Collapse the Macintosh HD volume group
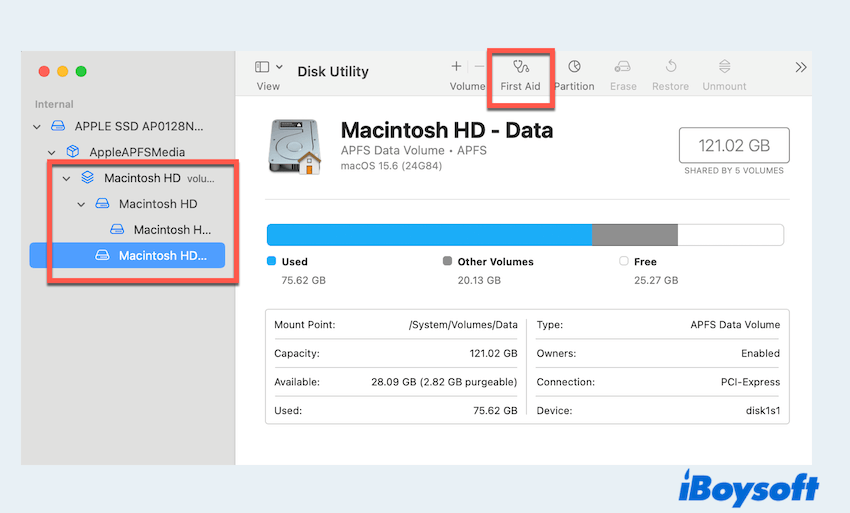Viewport: 850px width, 513px height. [x=66, y=178]
